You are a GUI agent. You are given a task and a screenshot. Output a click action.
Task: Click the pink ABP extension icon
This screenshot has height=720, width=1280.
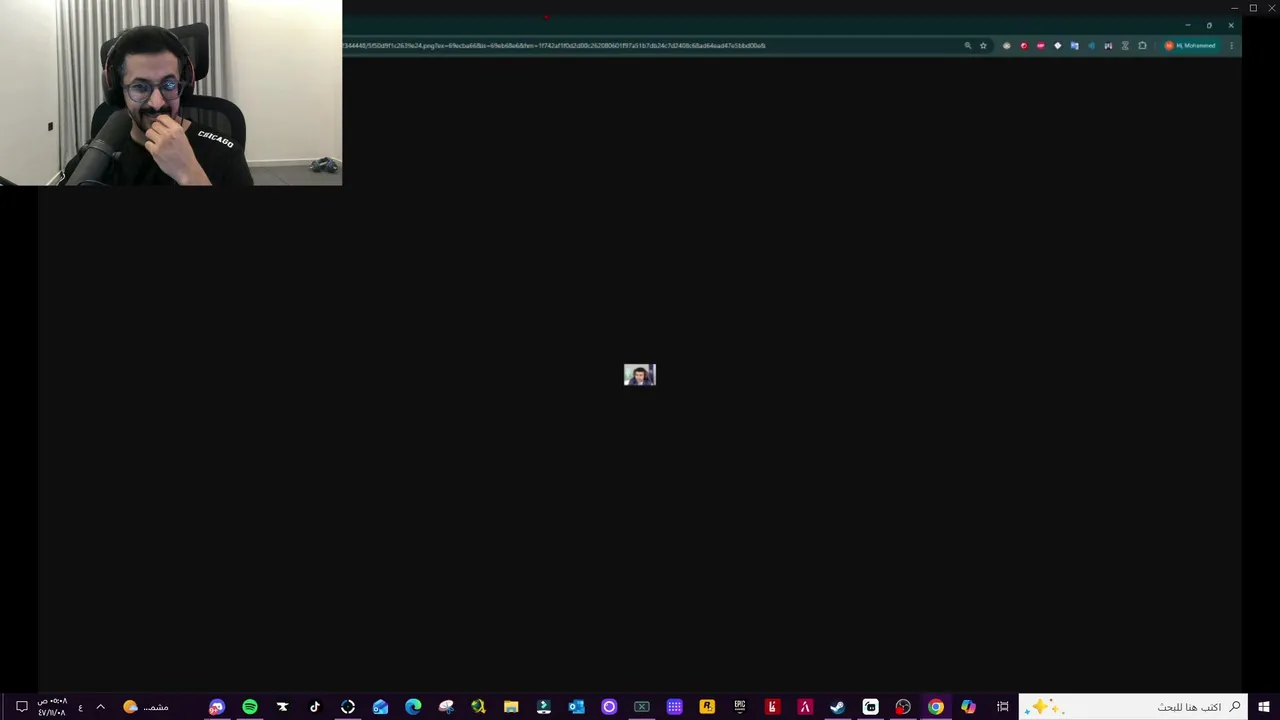1041,45
